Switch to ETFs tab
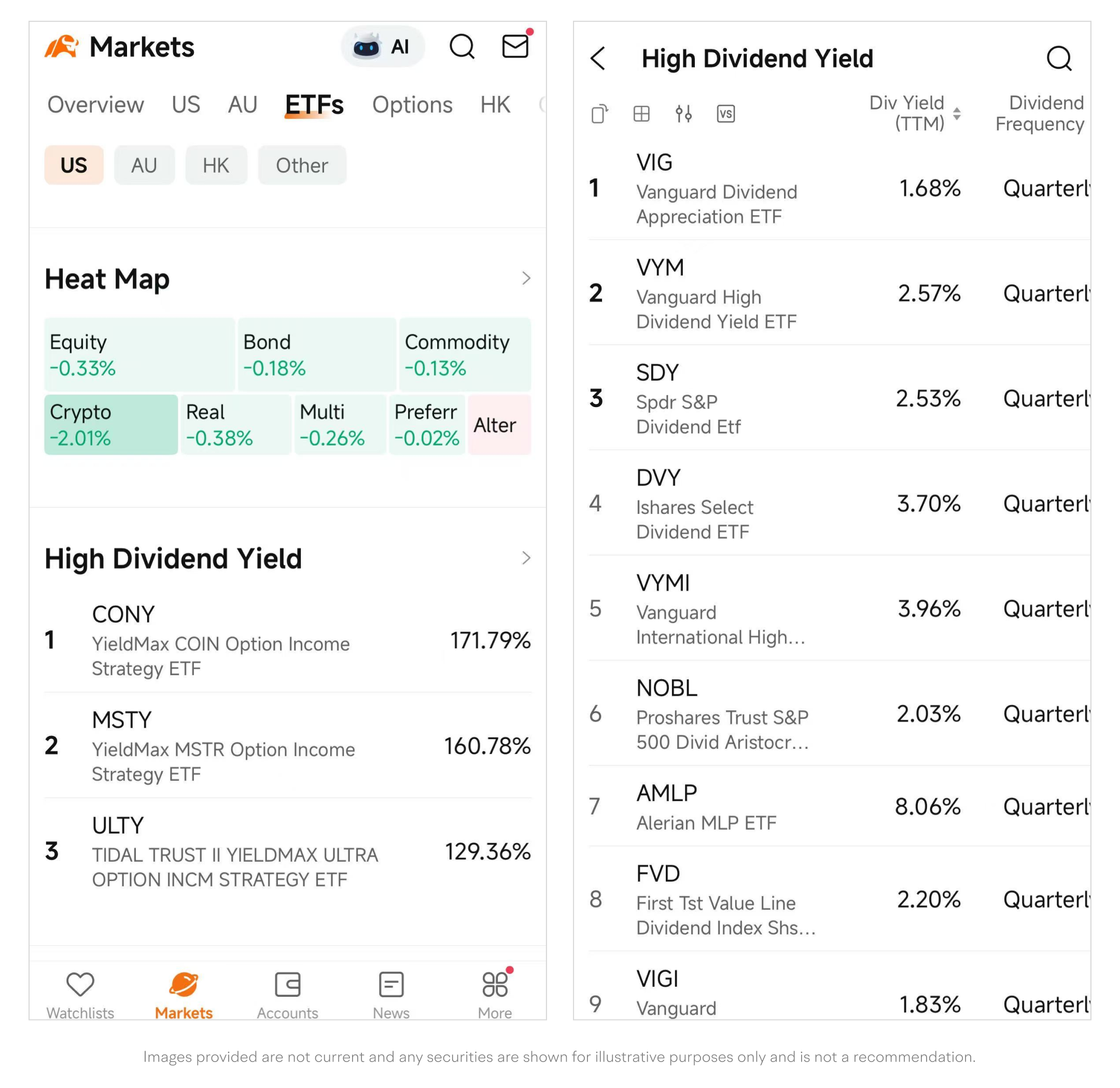 tap(314, 105)
